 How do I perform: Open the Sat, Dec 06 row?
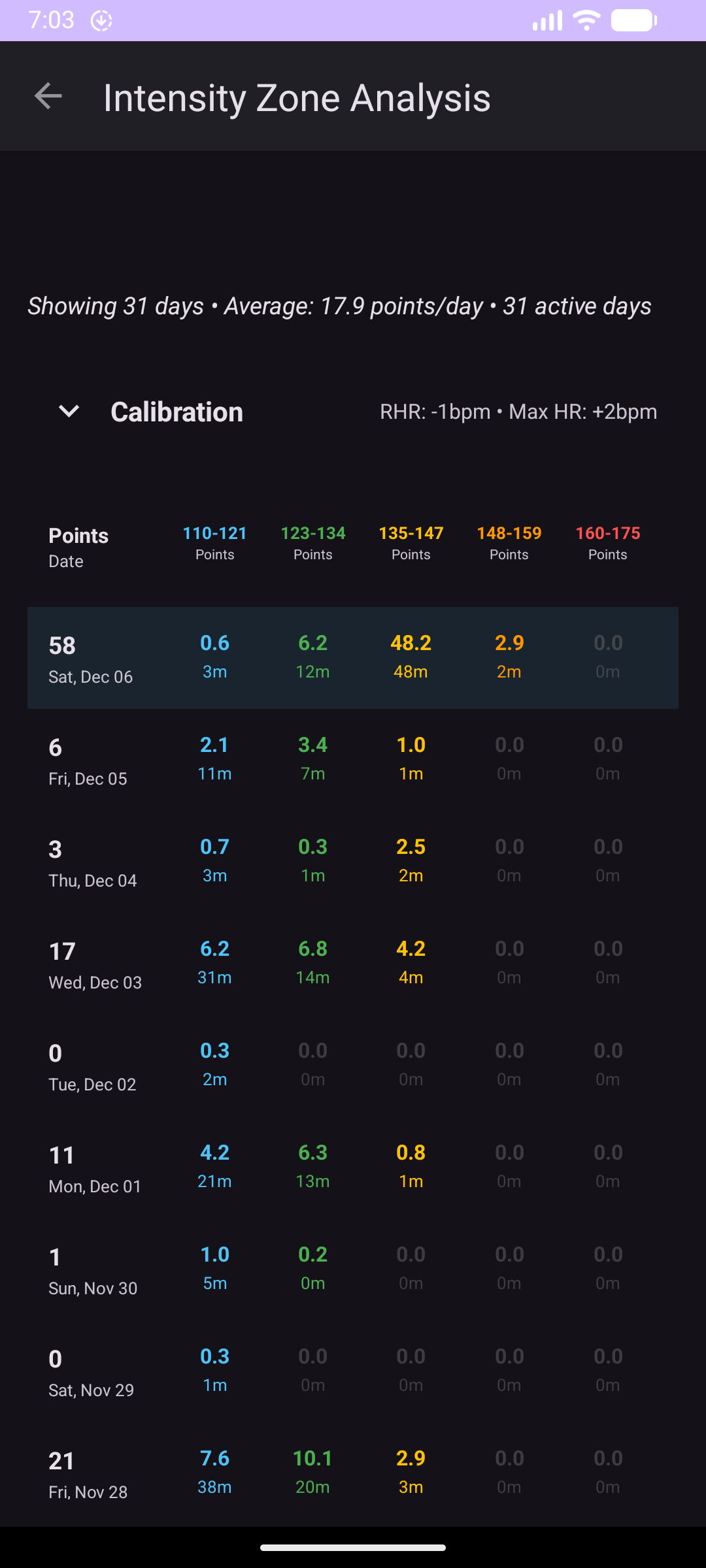pyautogui.click(x=353, y=658)
